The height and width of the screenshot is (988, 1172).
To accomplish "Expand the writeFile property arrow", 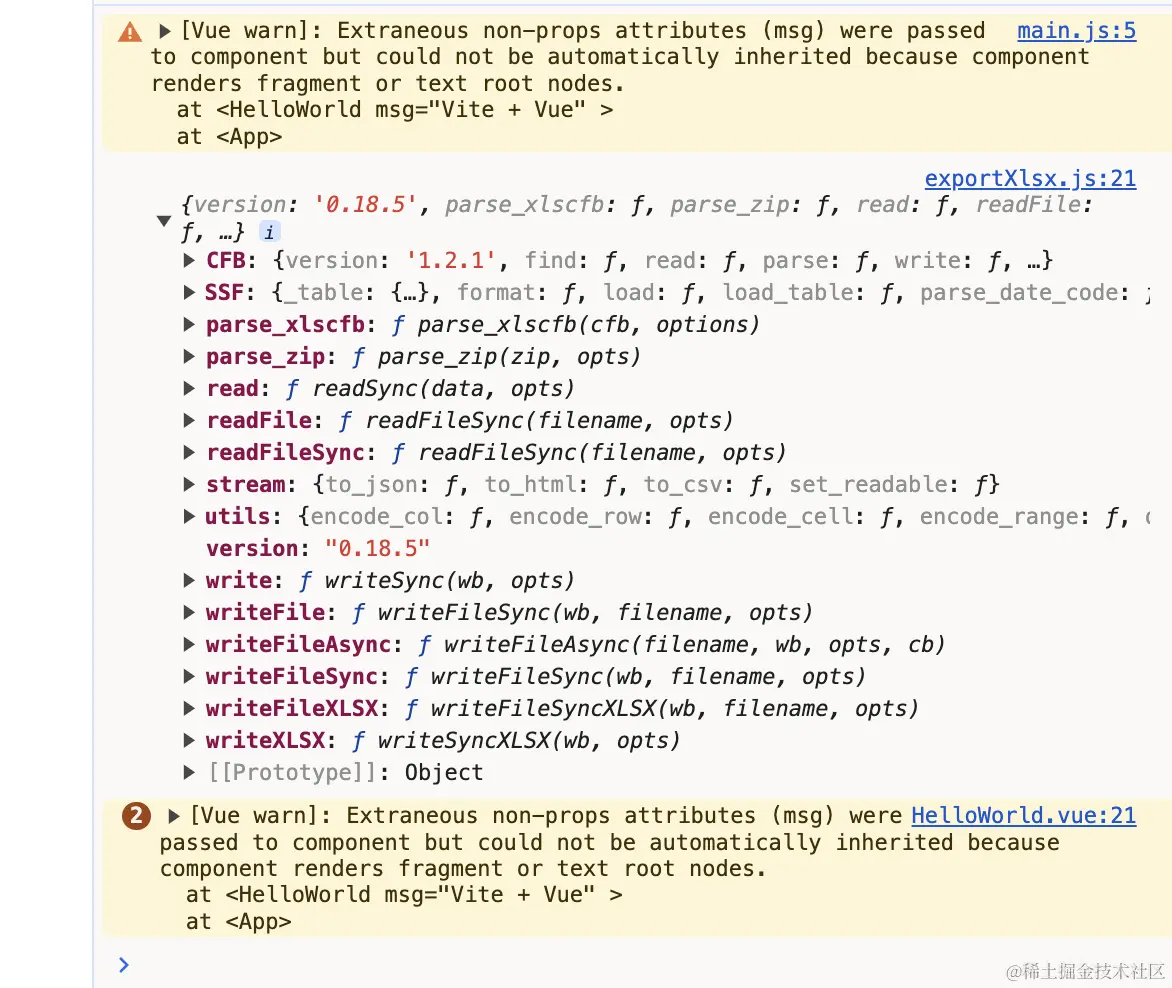I will pos(189,612).
